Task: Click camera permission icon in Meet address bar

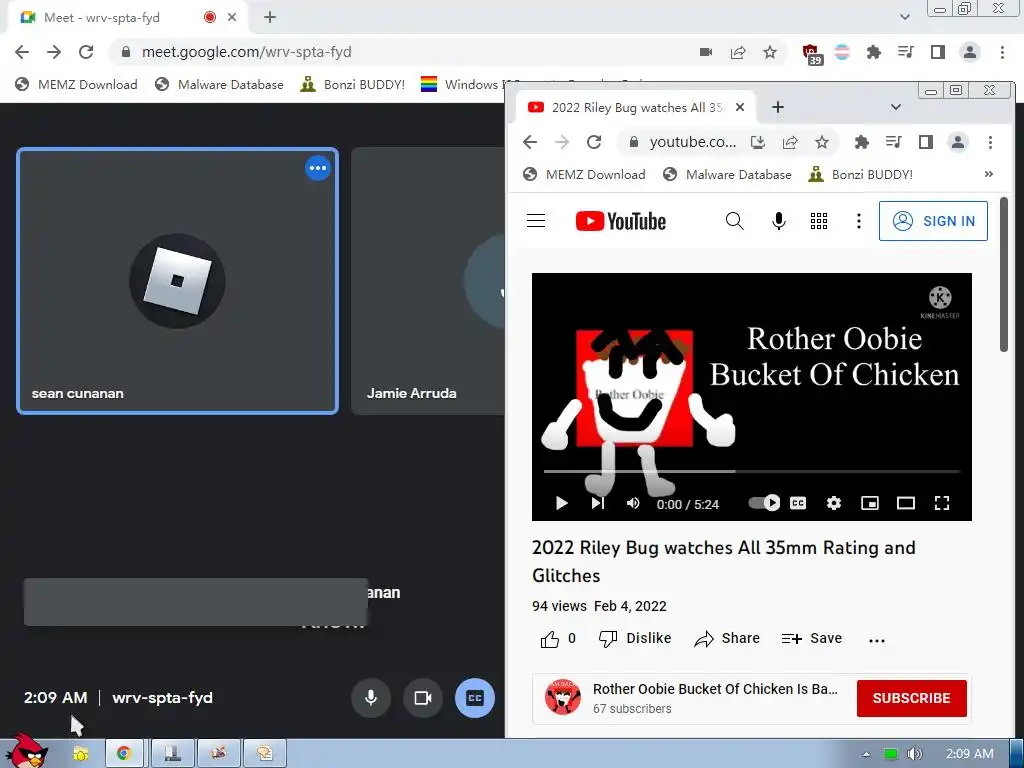Action: coord(706,52)
